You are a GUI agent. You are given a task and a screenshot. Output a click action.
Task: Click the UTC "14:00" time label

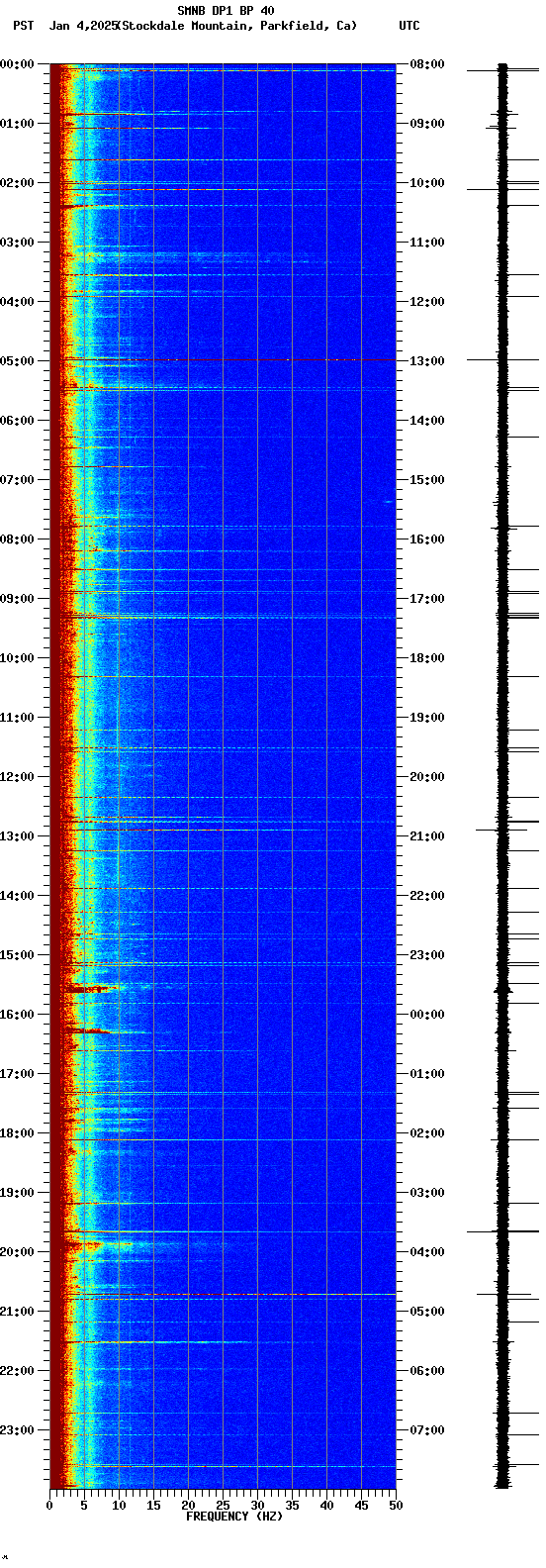coord(427,421)
